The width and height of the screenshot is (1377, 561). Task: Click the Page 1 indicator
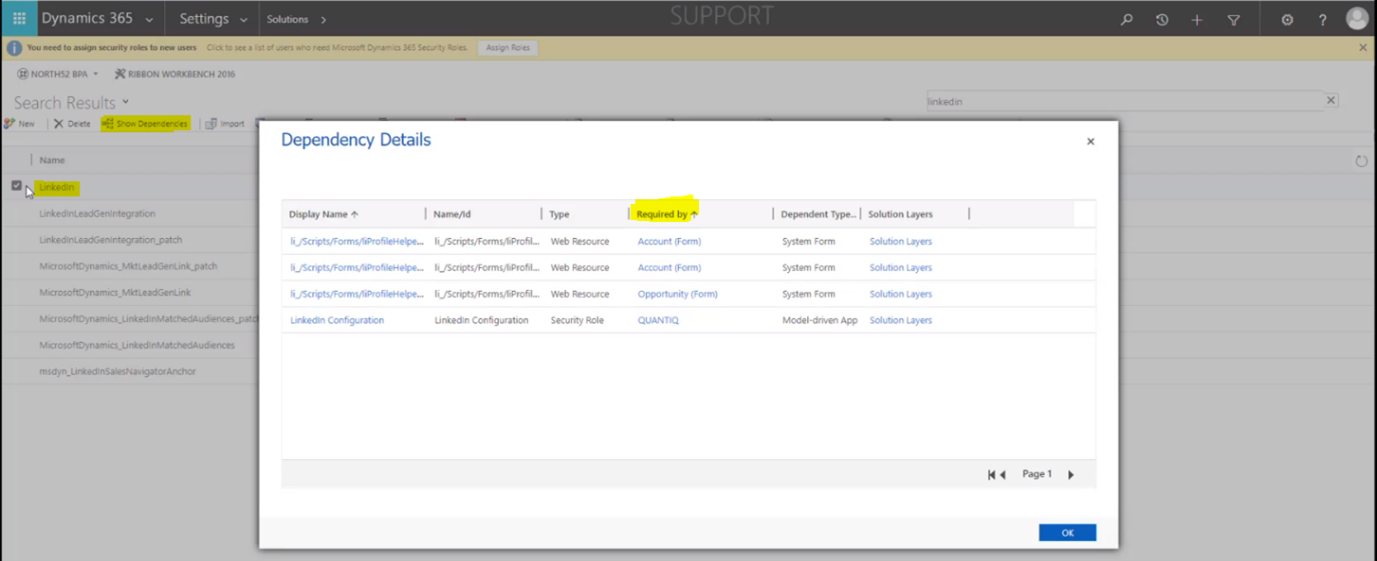point(1037,474)
